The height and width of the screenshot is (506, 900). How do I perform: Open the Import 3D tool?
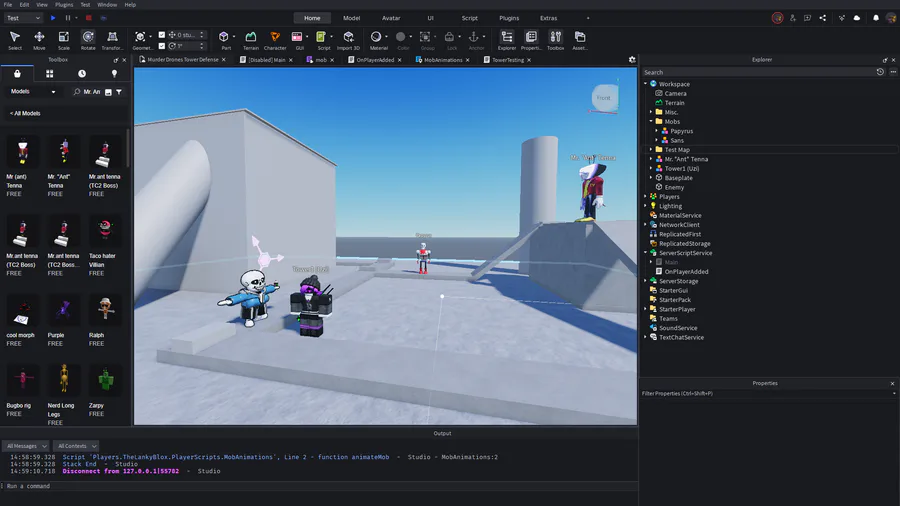(x=348, y=40)
